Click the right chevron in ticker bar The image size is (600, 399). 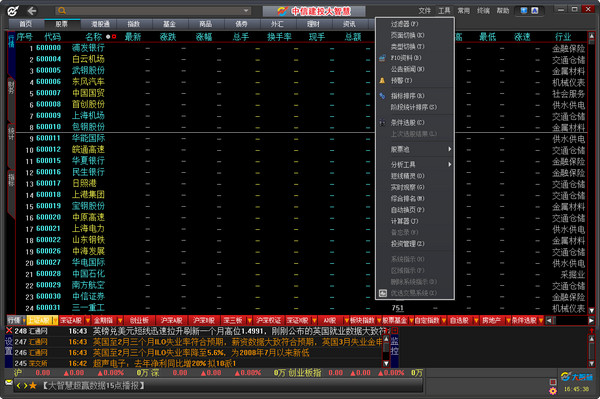tap(25, 386)
